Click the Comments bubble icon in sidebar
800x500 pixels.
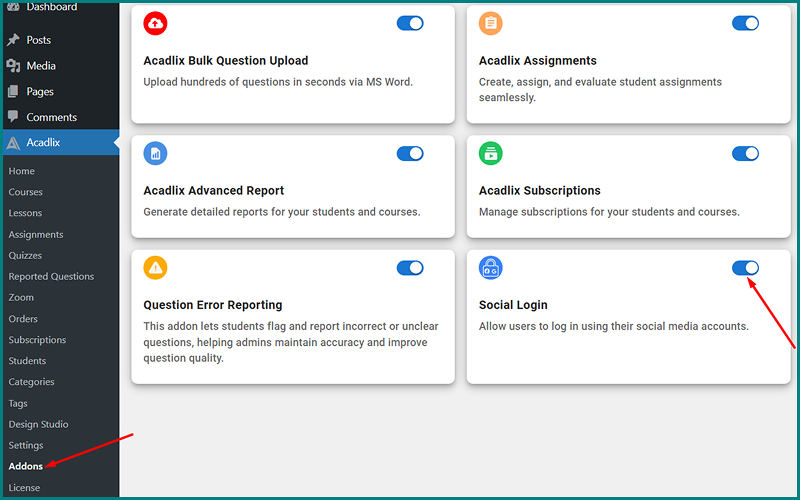coord(13,117)
